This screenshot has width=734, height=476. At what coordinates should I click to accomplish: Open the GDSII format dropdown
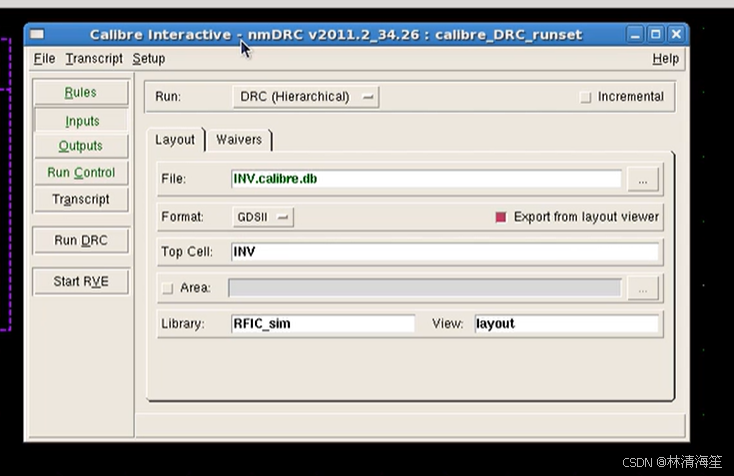pyautogui.click(x=263, y=217)
